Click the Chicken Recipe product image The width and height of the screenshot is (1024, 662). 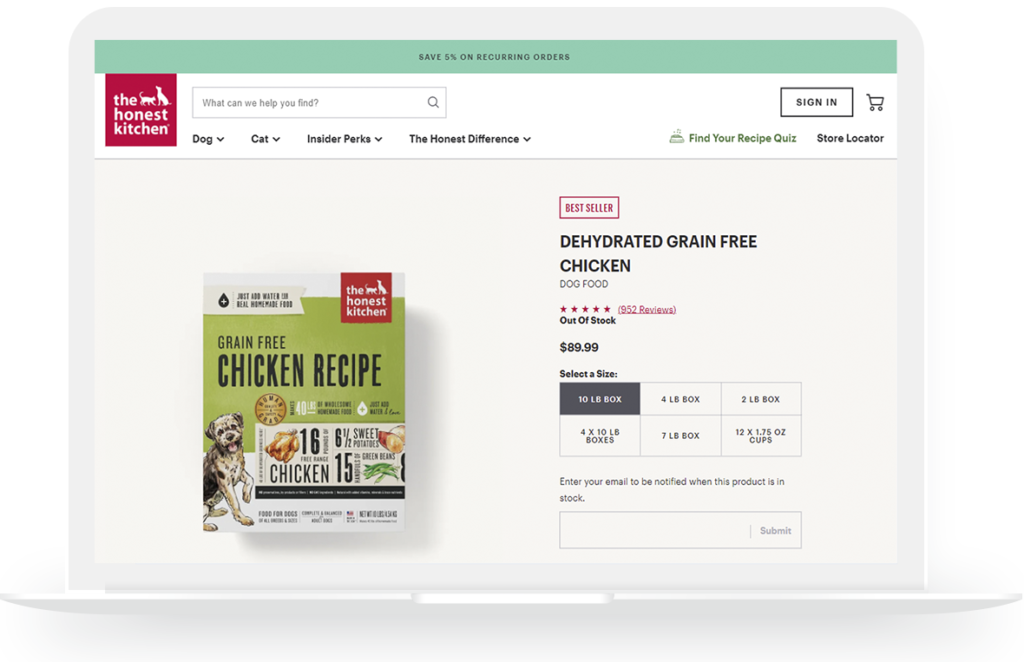click(x=304, y=401)
